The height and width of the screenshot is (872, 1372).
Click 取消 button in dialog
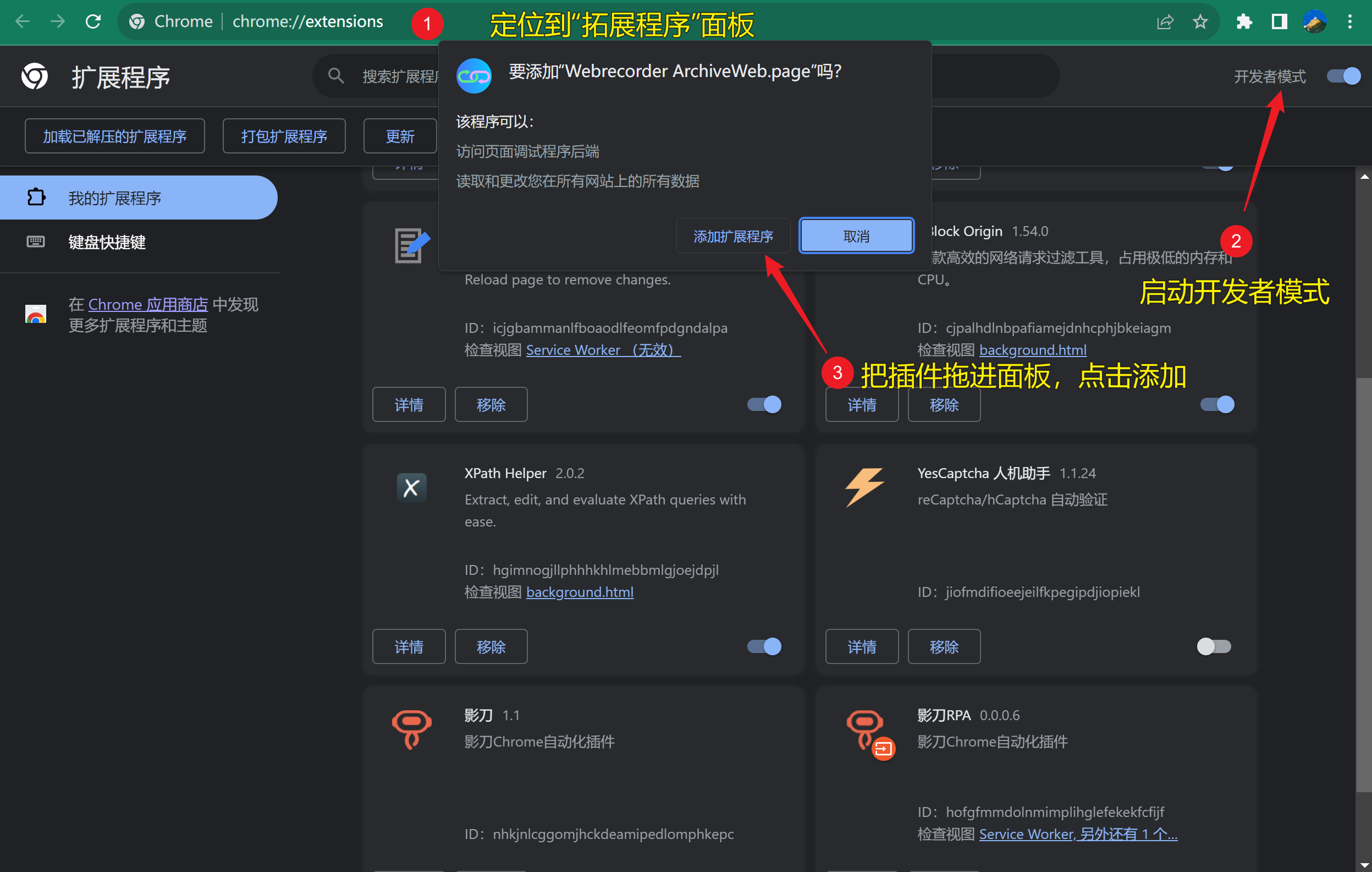pos(856,236)
